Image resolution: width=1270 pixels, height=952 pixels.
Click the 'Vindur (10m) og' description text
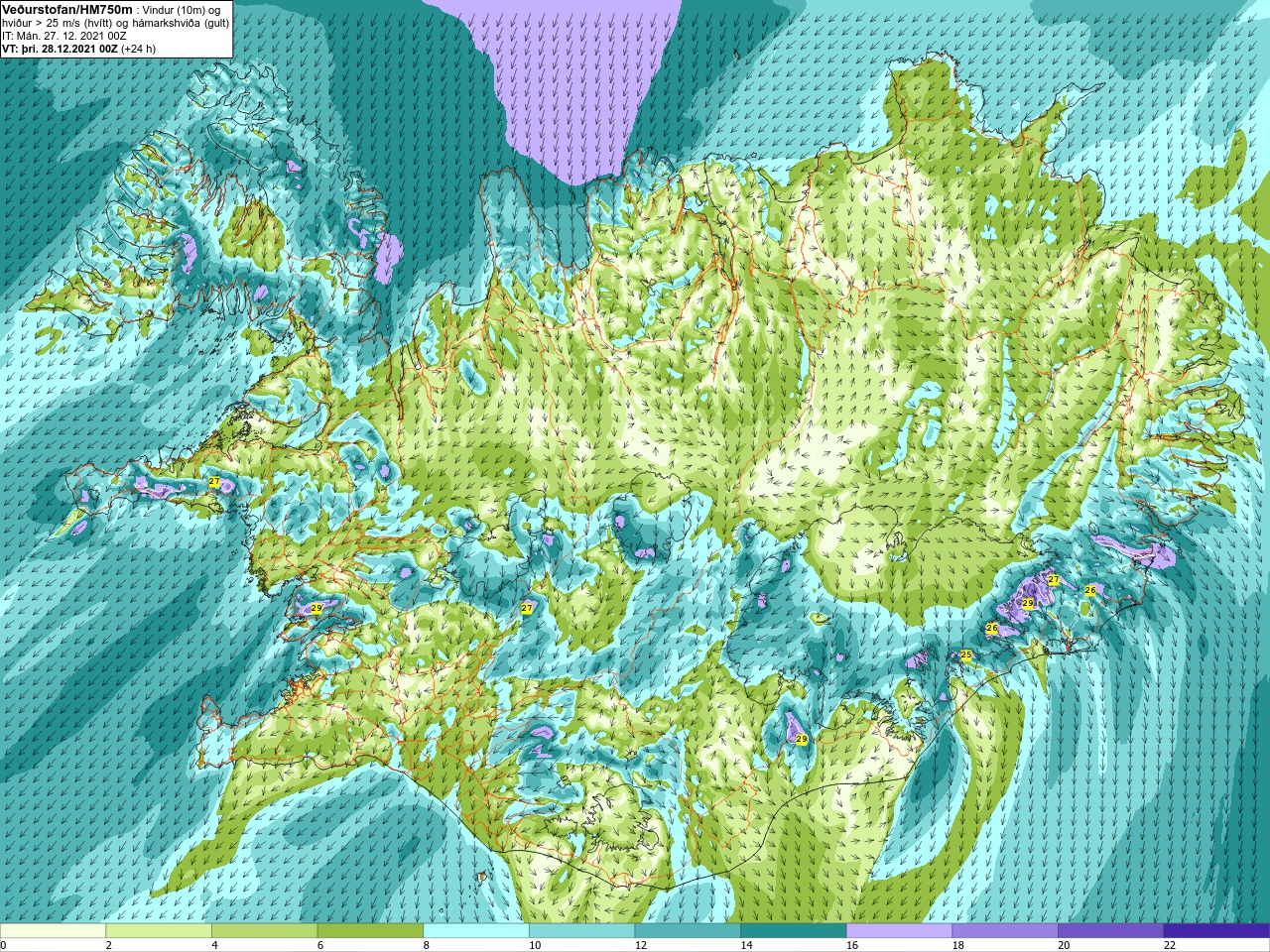(183, 10)
